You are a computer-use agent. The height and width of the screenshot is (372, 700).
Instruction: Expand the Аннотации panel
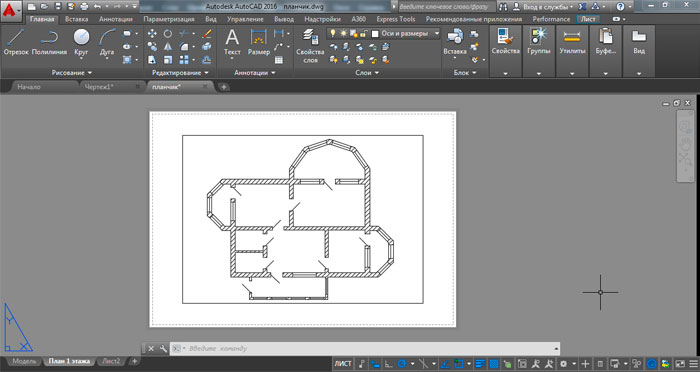[254, 72]
